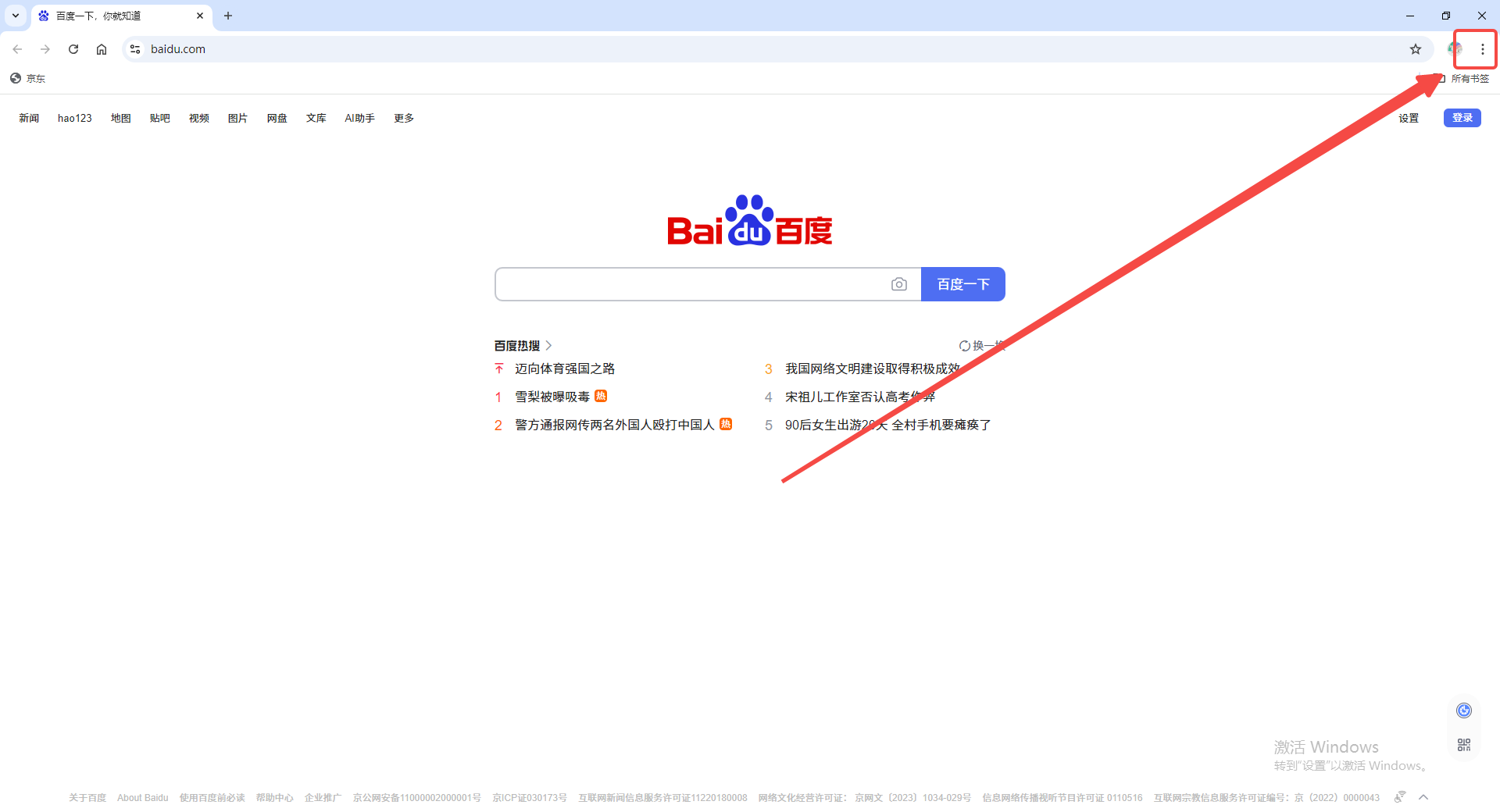Click the Chrome profile avatar icon

pyautogui.click(x=1455, y=49)
